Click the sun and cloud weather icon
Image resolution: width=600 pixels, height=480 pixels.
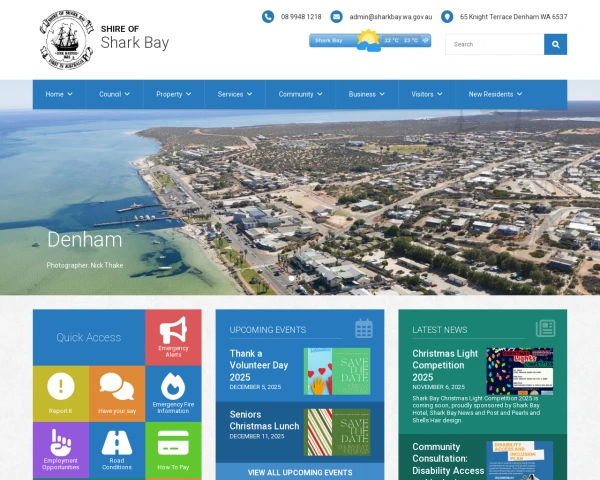click(x=368, y=40)
